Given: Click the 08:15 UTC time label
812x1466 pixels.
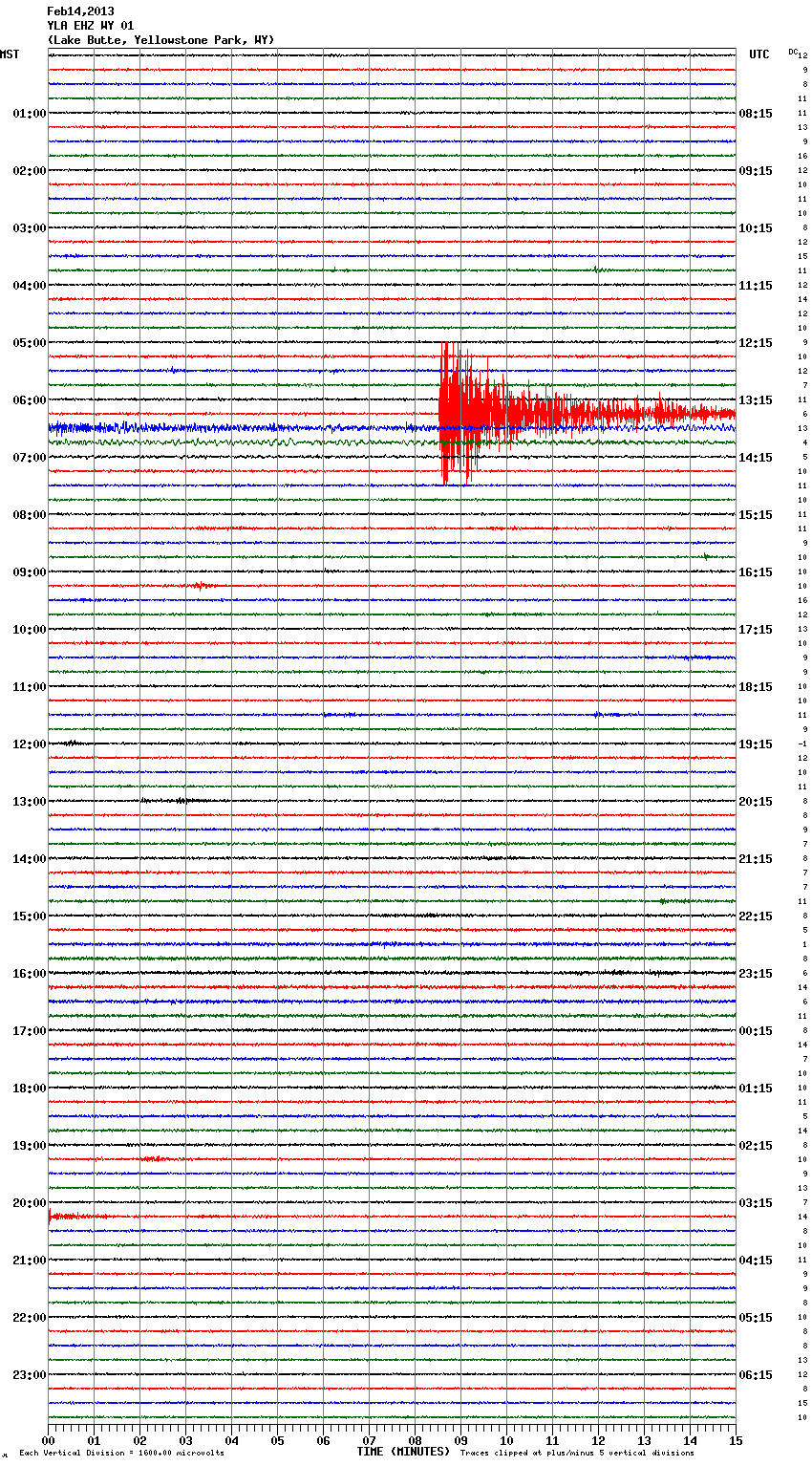Looking at the screenshot, I should 756,114.
